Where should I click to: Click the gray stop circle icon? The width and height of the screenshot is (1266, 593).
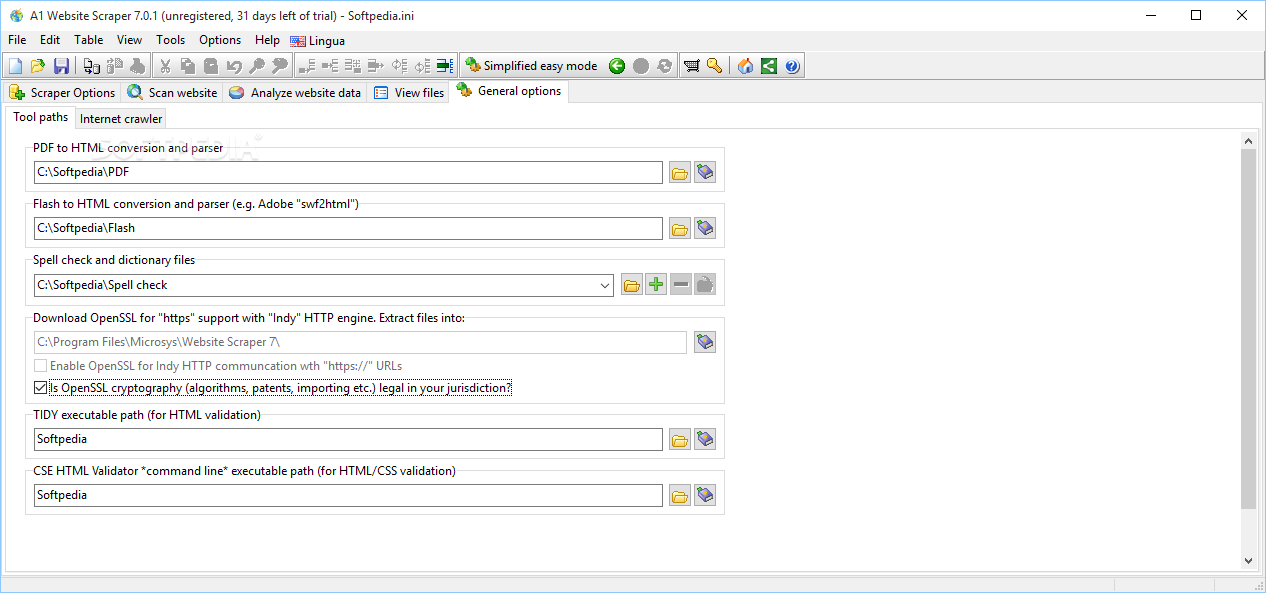pos(641,66)
